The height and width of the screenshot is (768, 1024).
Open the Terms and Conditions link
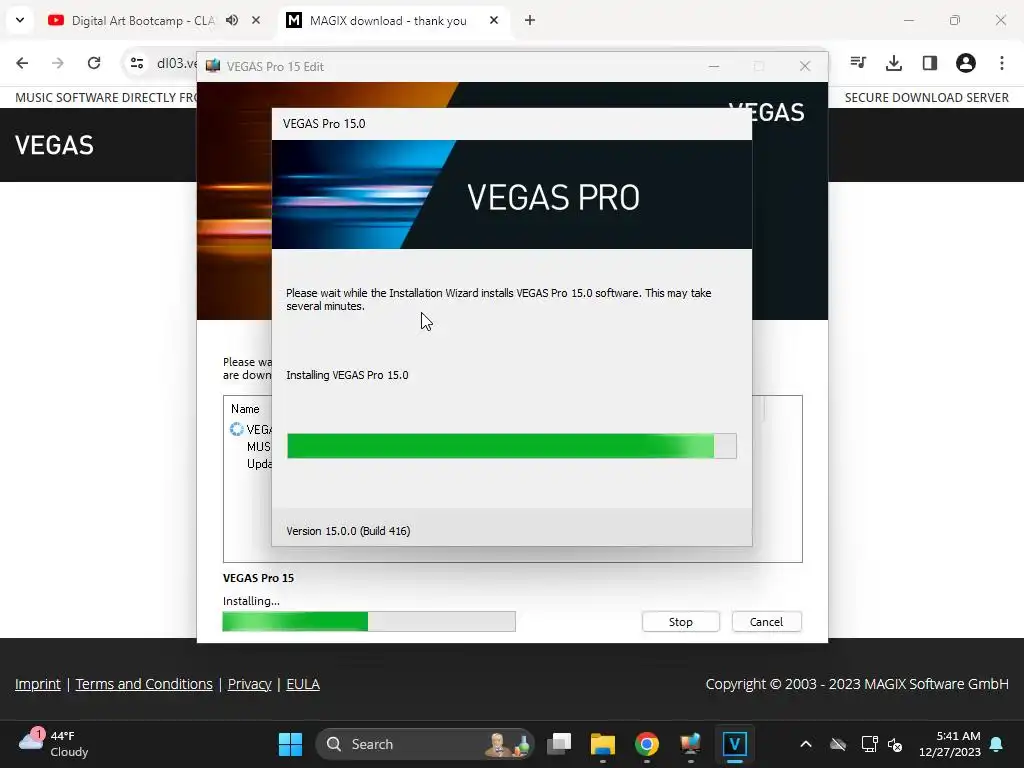point(144,684)
